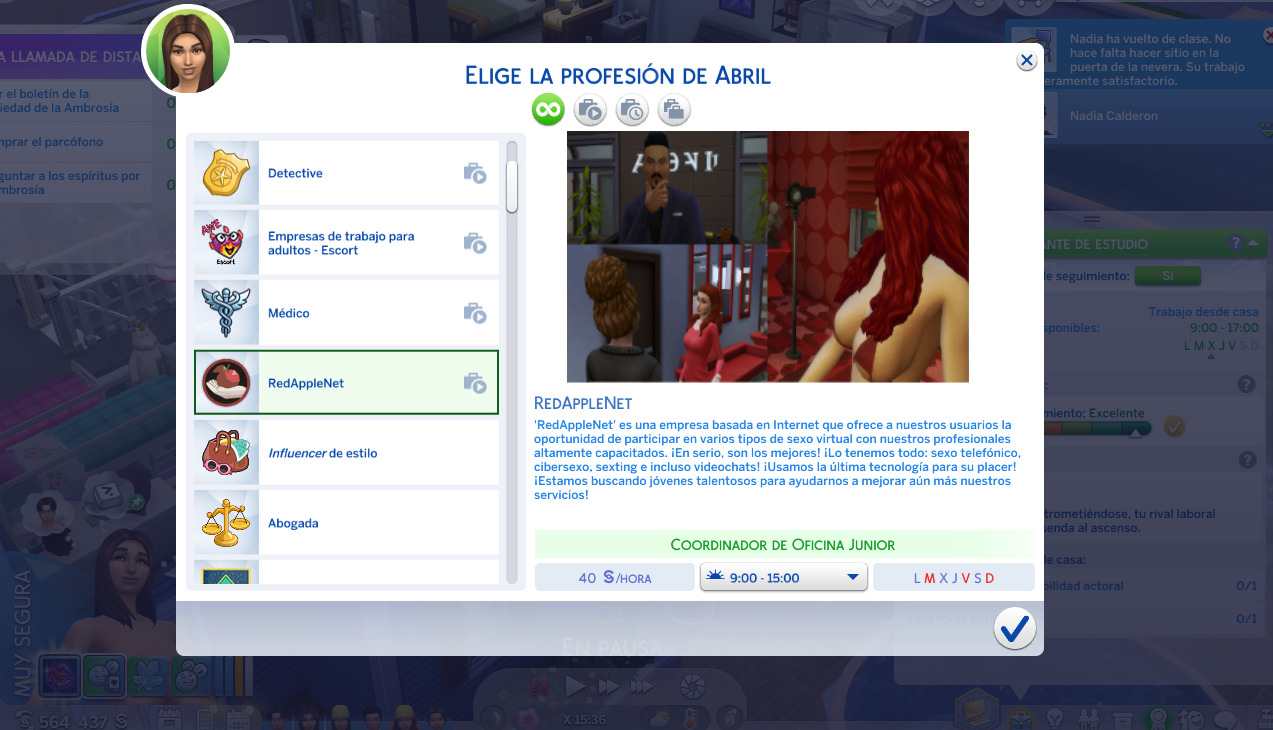Confirm the profession with the checkmark button
Image resolution: width=1273 pixels, height=730 pixels.
(x=1015, y=628)
